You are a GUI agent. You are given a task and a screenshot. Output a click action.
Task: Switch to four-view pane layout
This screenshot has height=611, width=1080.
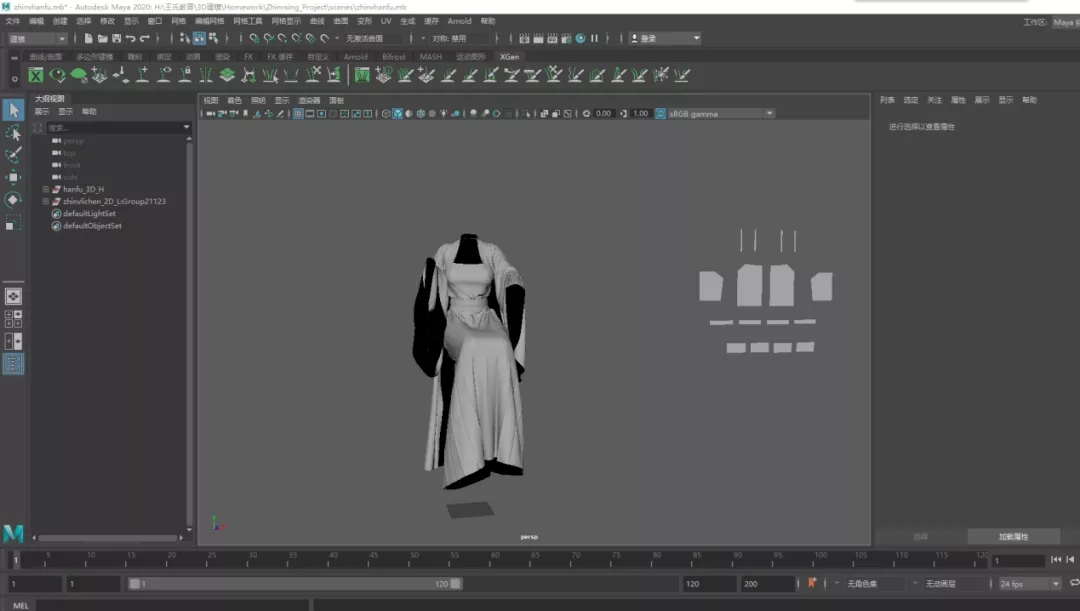[13, 319]
